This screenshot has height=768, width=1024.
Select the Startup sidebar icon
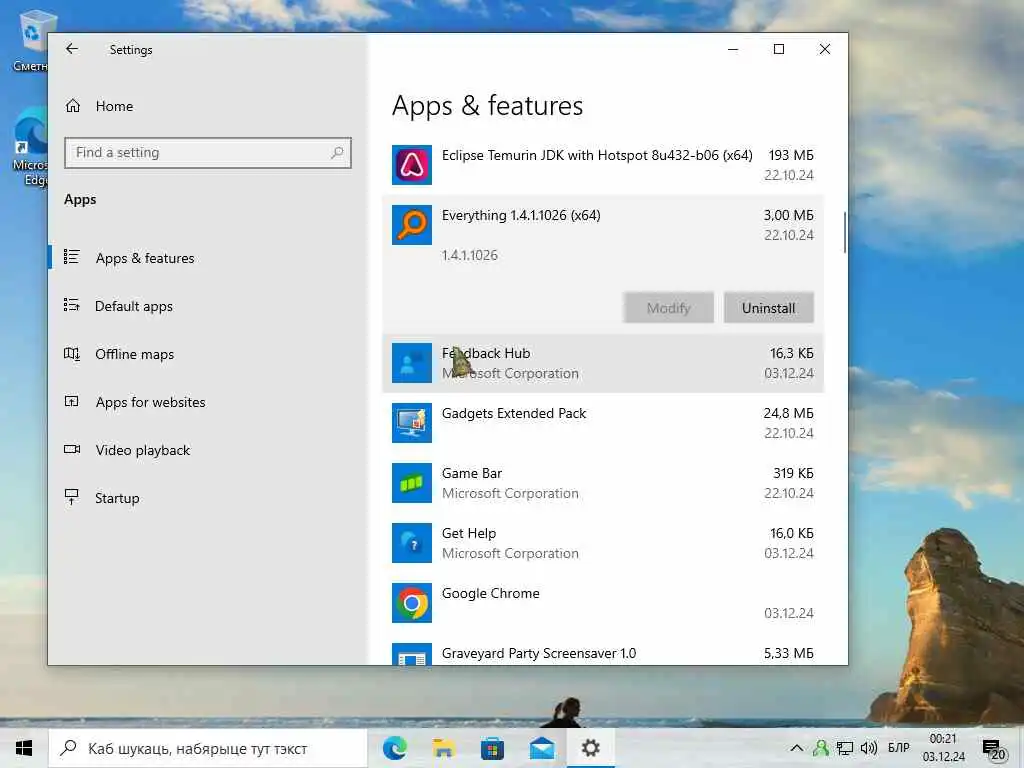pos(72,497)
